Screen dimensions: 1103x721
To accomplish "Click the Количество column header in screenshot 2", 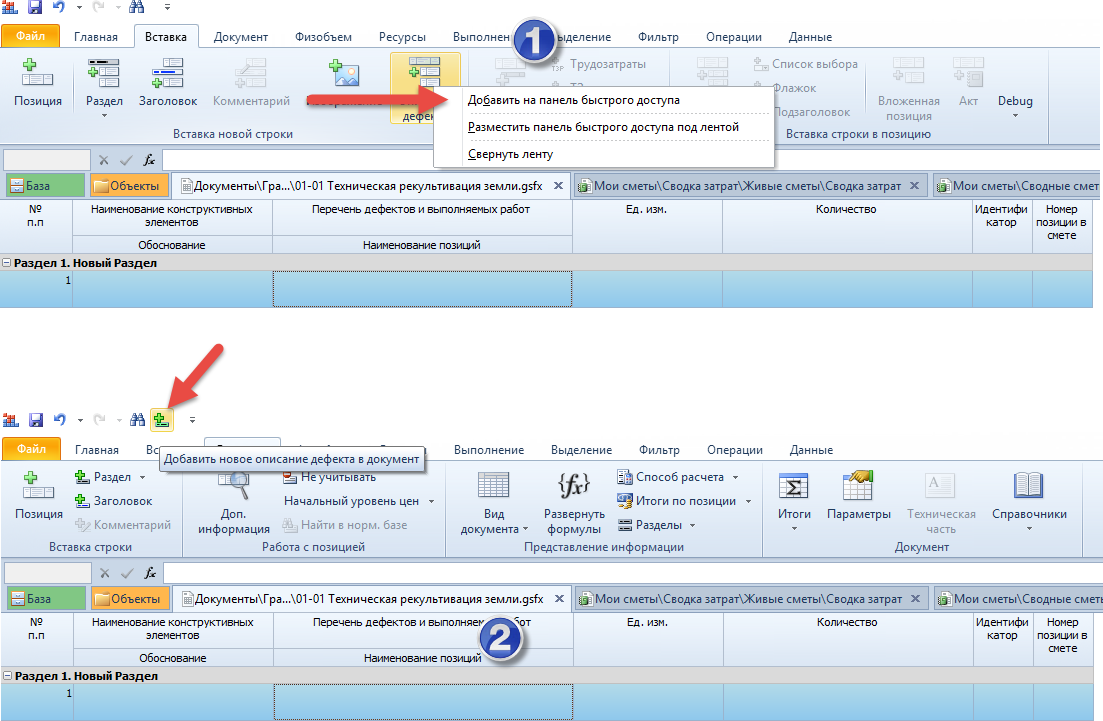I will point(847,639).
